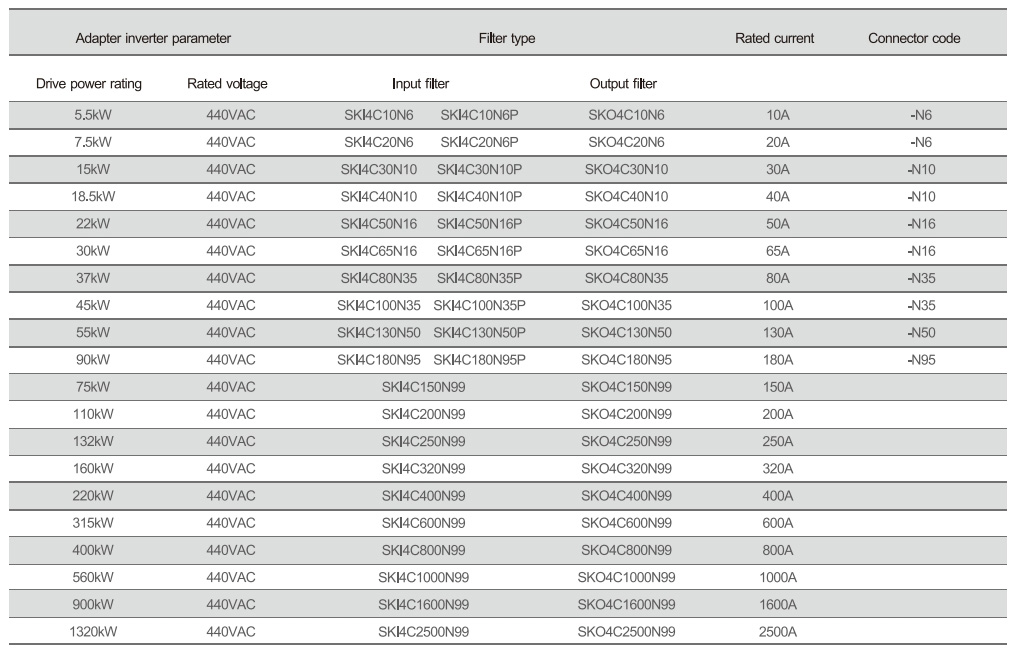Click output filter SKO4C30N10
The width and height of the screenshot is (1018, 656).
627,170
